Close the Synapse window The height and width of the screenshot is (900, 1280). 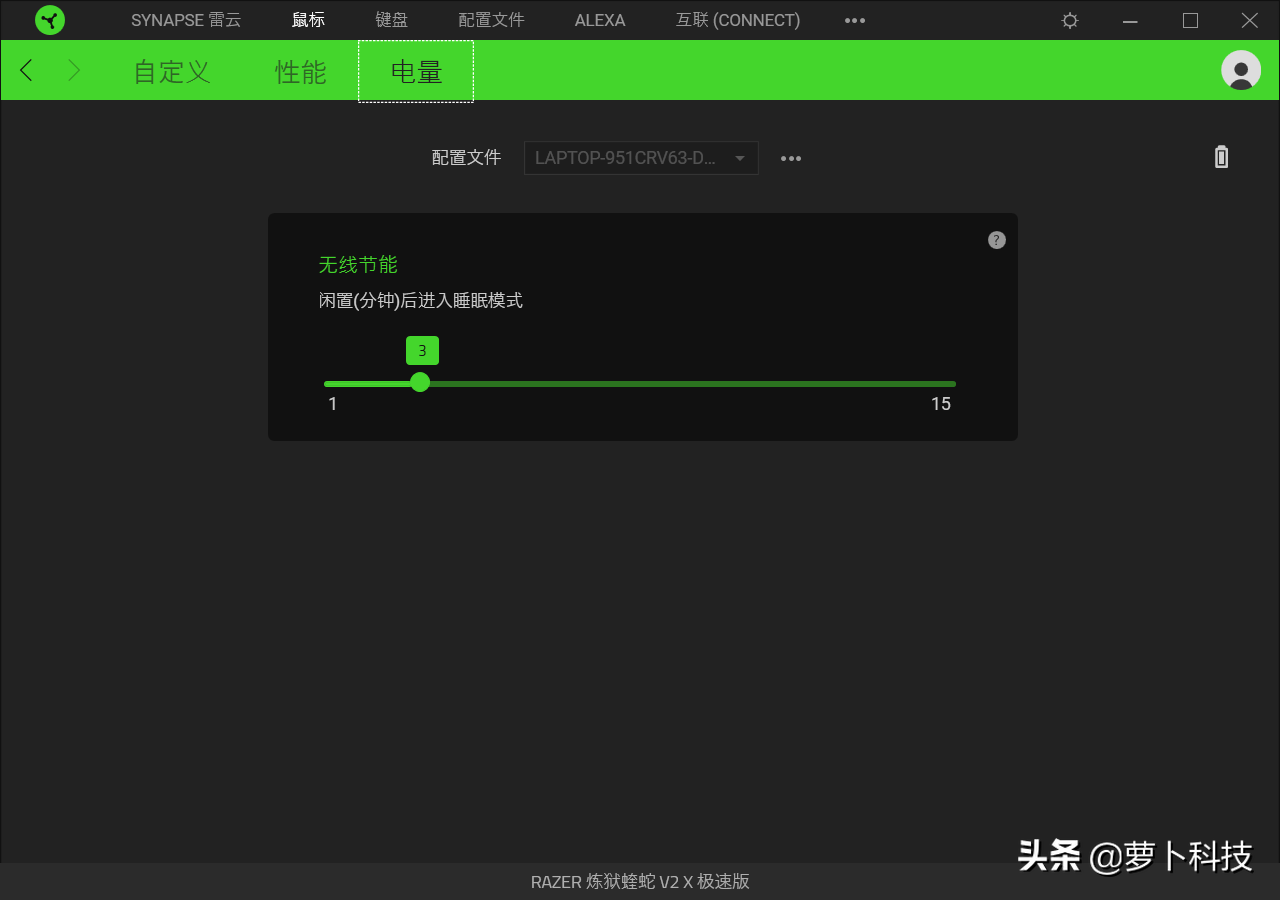pyautogui.click(x=1250, y=20)
